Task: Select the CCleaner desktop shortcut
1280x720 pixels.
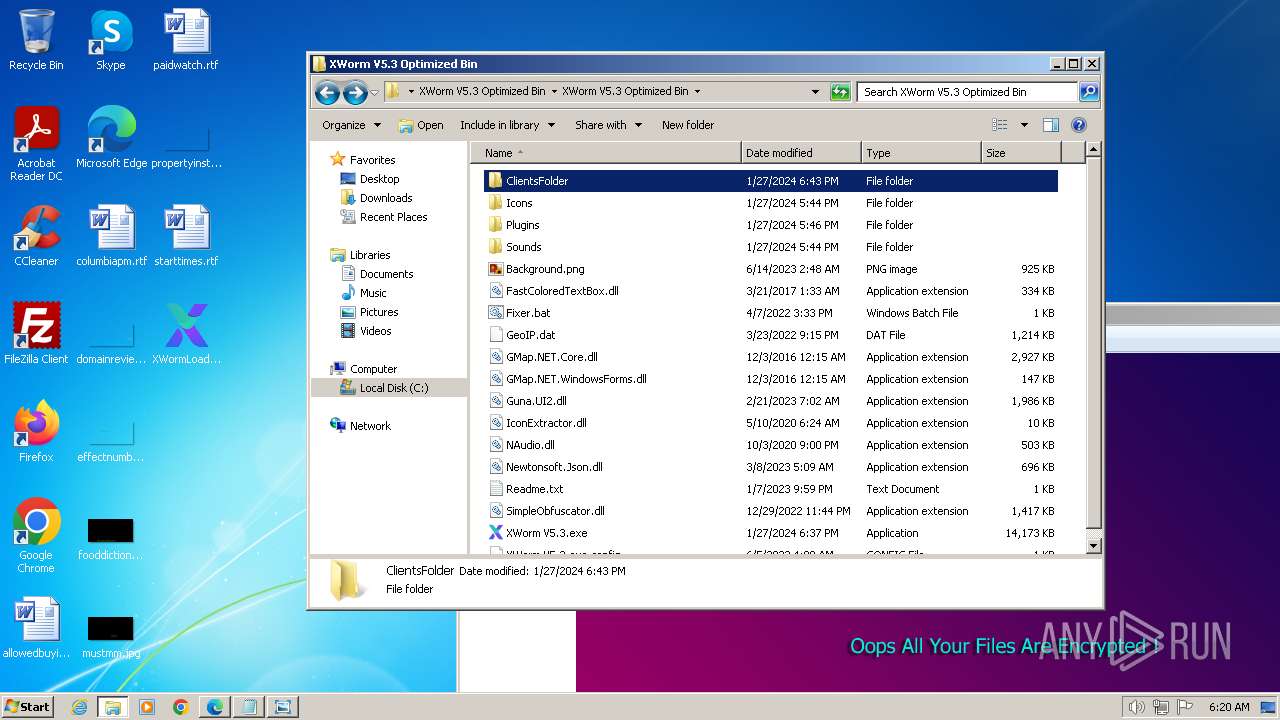Action: click(36, 236)
